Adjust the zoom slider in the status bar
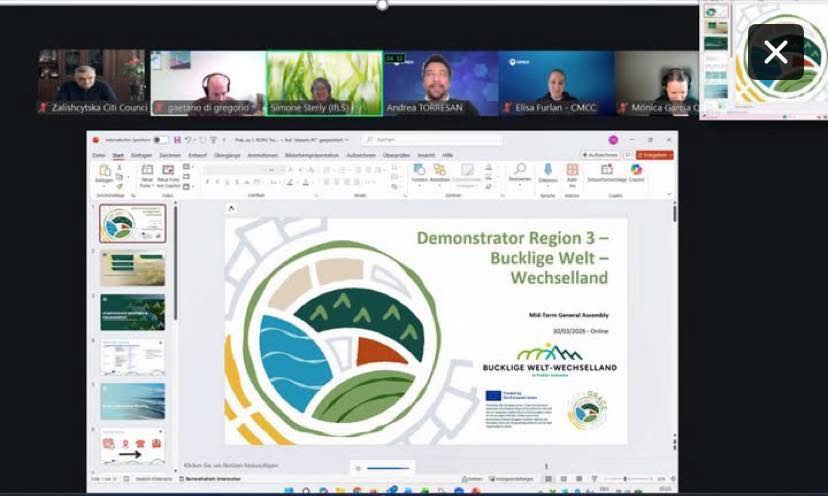Screen dimensions: 828x496 click(625, 479)
